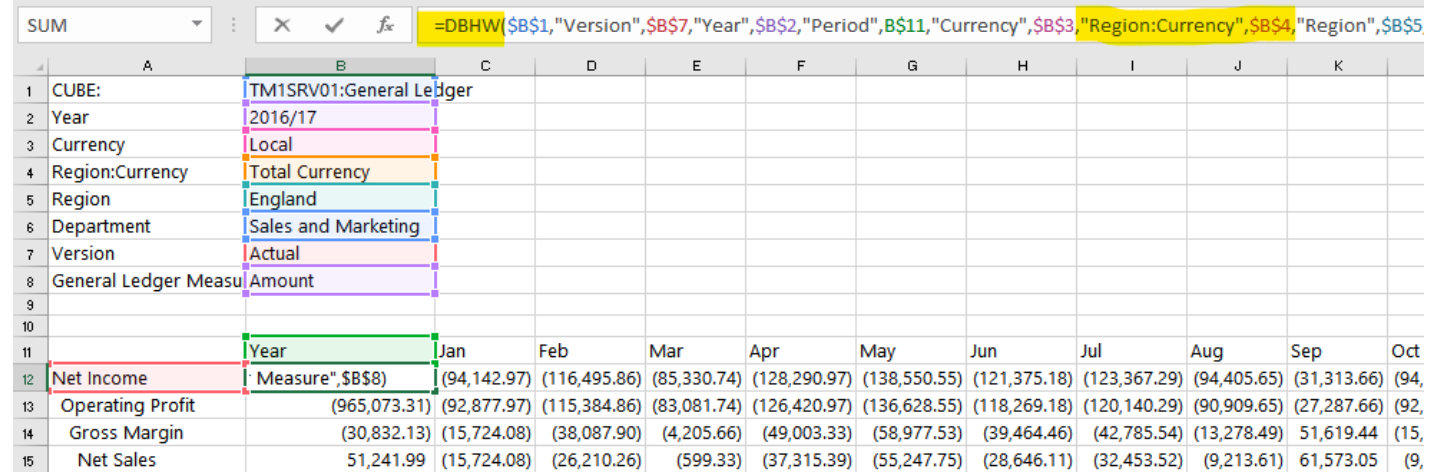1433x472 pixels.
Task: Expand the Name Box dropdown arrow
Action: tap(196, 23)
